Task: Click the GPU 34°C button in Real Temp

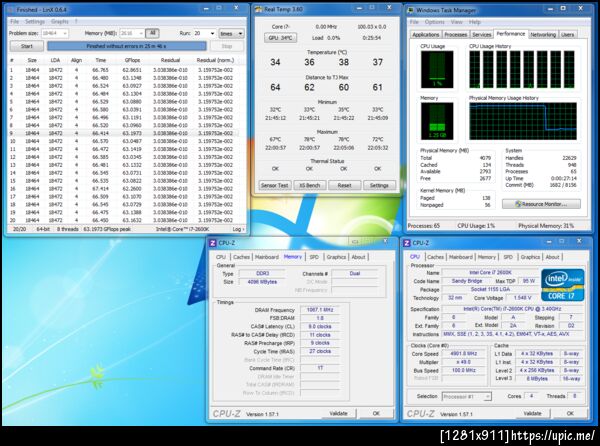Action: (280, 38)
